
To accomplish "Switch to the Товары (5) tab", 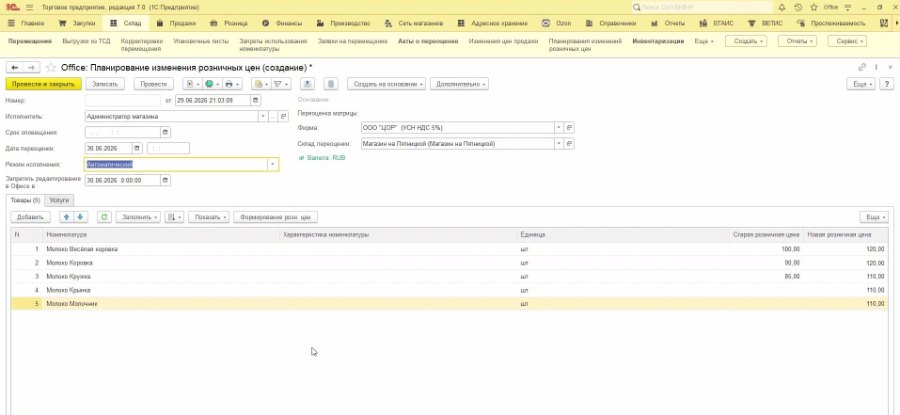I will (x=25, y=200).
